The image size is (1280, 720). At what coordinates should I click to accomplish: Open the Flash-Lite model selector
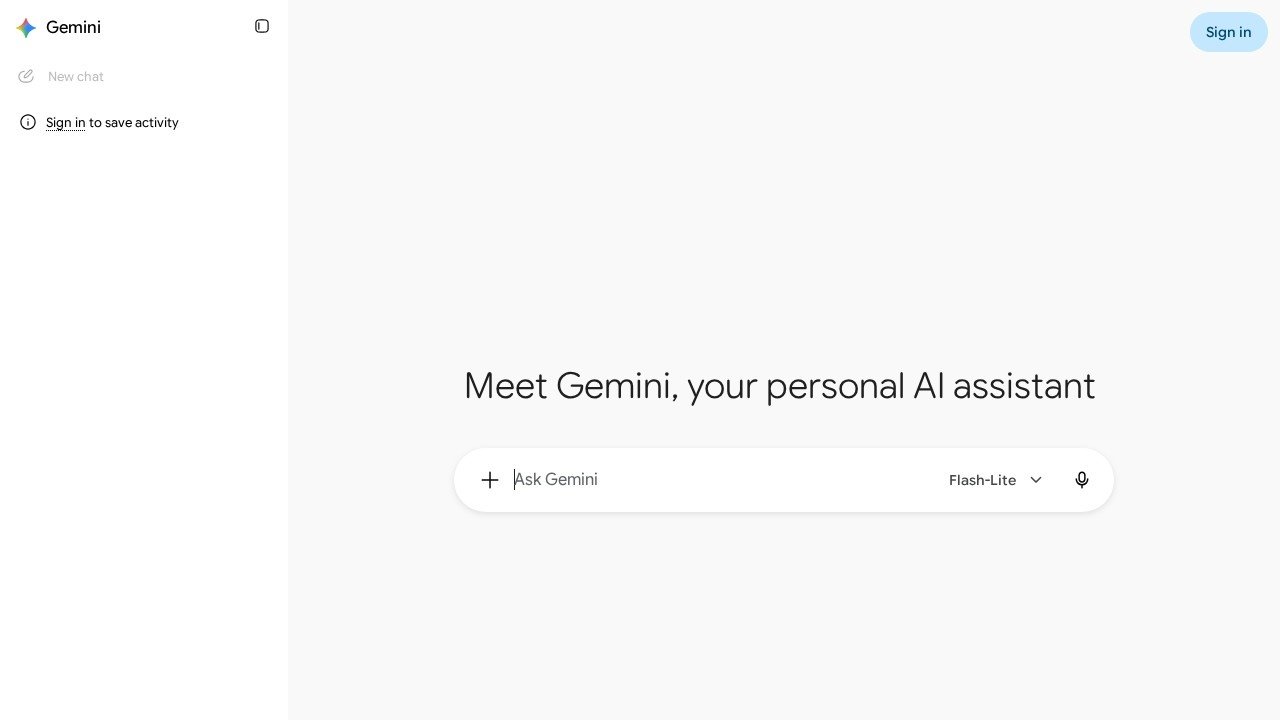995,480
